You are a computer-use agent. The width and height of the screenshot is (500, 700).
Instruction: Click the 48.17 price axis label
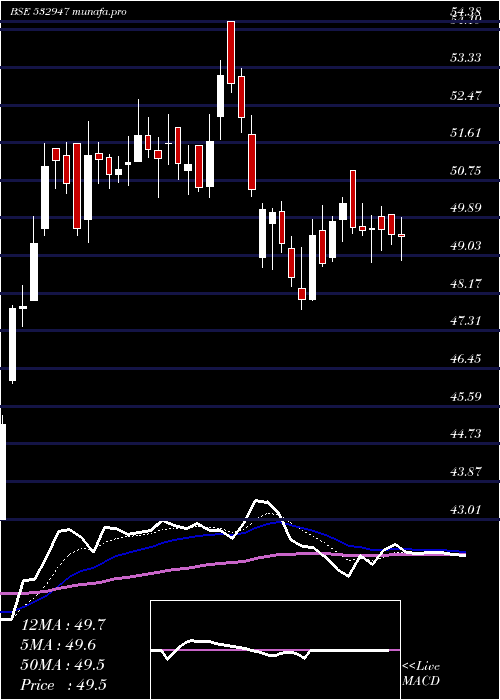[x=466, y=283]
